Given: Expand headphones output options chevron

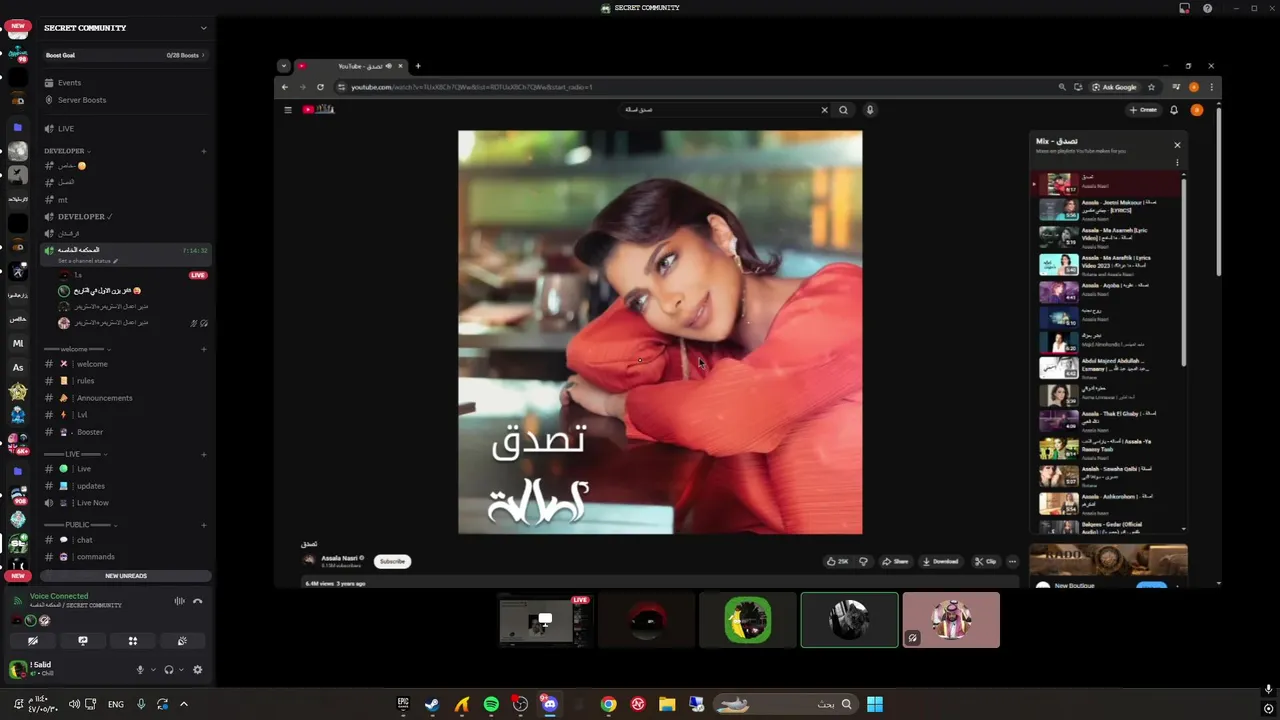Looking at the screenshot, I should pos(181,670).
